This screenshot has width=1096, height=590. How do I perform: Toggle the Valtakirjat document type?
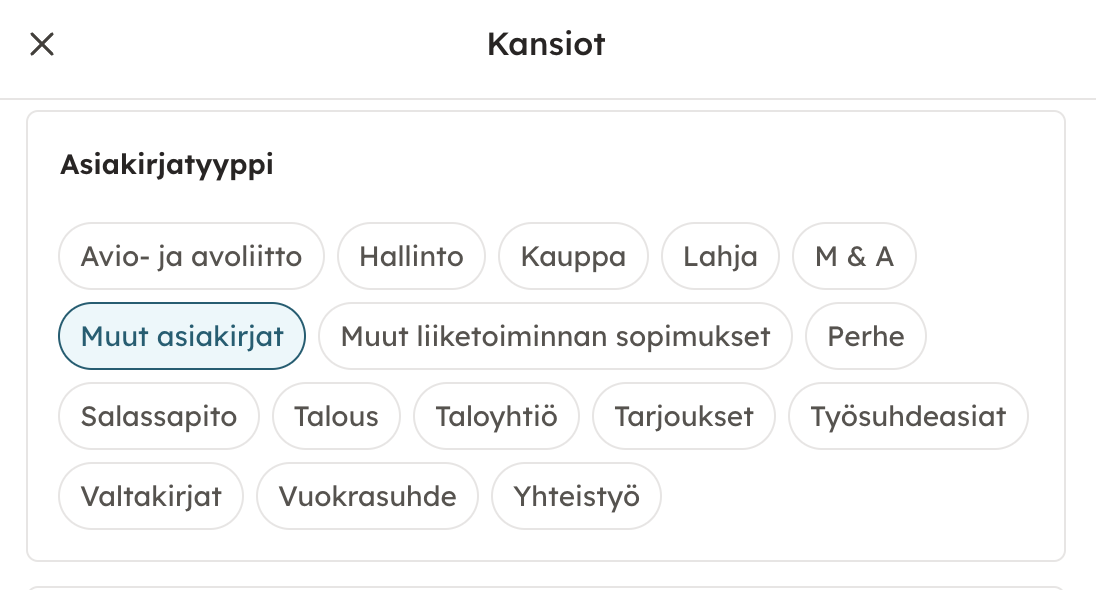point(151,496)
